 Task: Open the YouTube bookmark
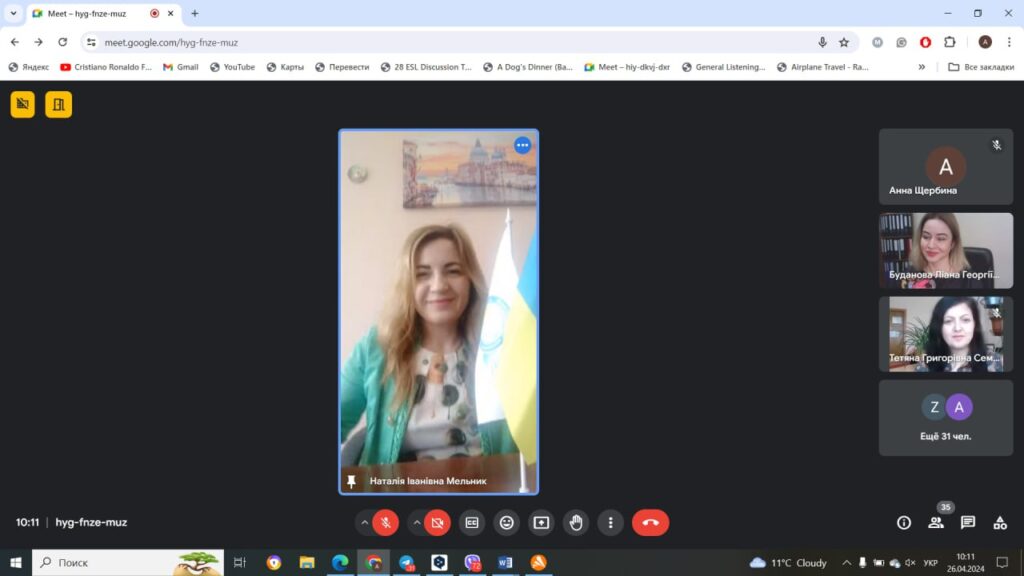coord(232,67)
